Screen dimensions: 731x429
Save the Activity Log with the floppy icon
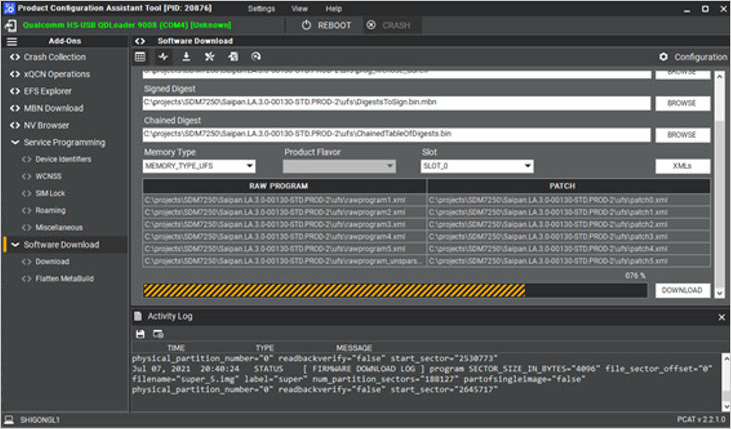pos(140,334)
